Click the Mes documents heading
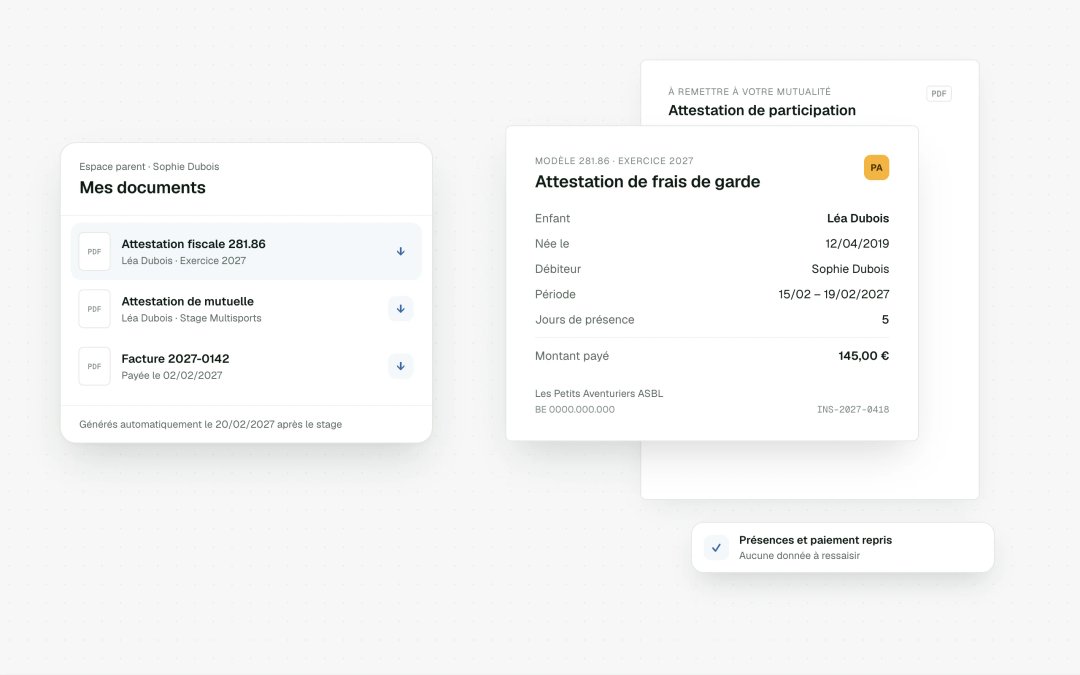The image size is (1080, 675). 143,187
